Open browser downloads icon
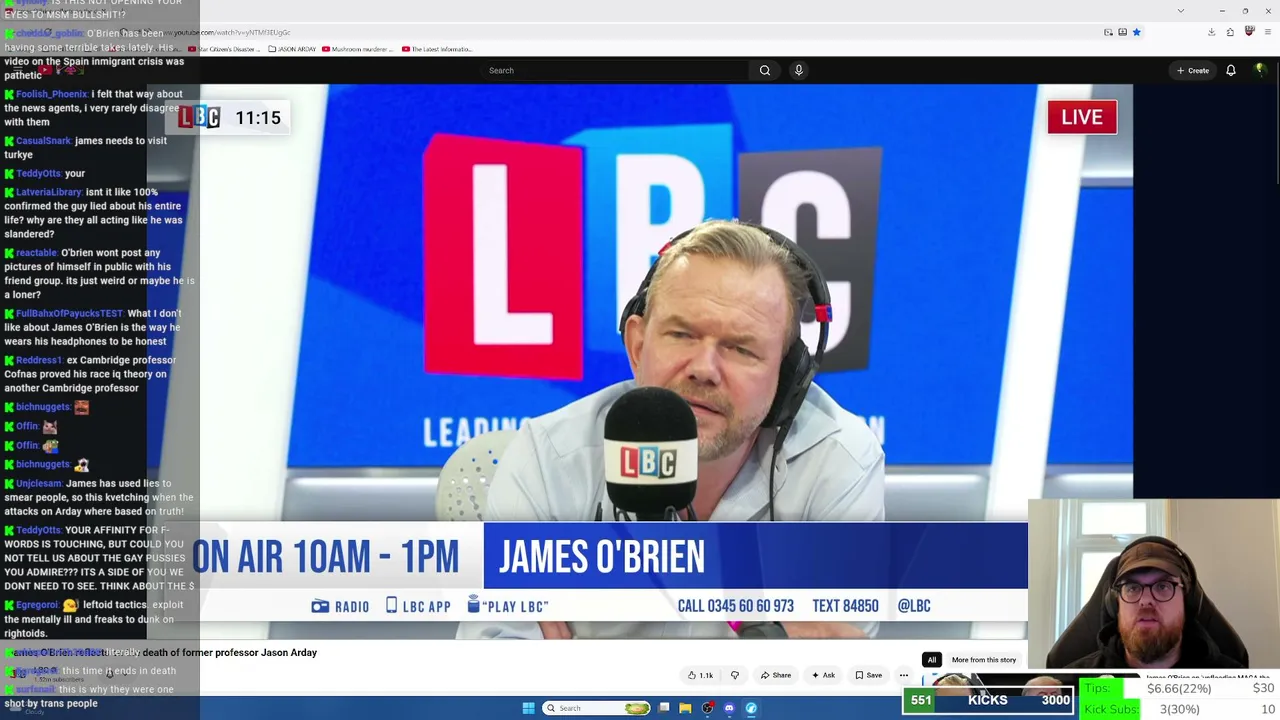Image resolution: width=1280 pixels, height=720 pixels. [x=1211, y=32]
